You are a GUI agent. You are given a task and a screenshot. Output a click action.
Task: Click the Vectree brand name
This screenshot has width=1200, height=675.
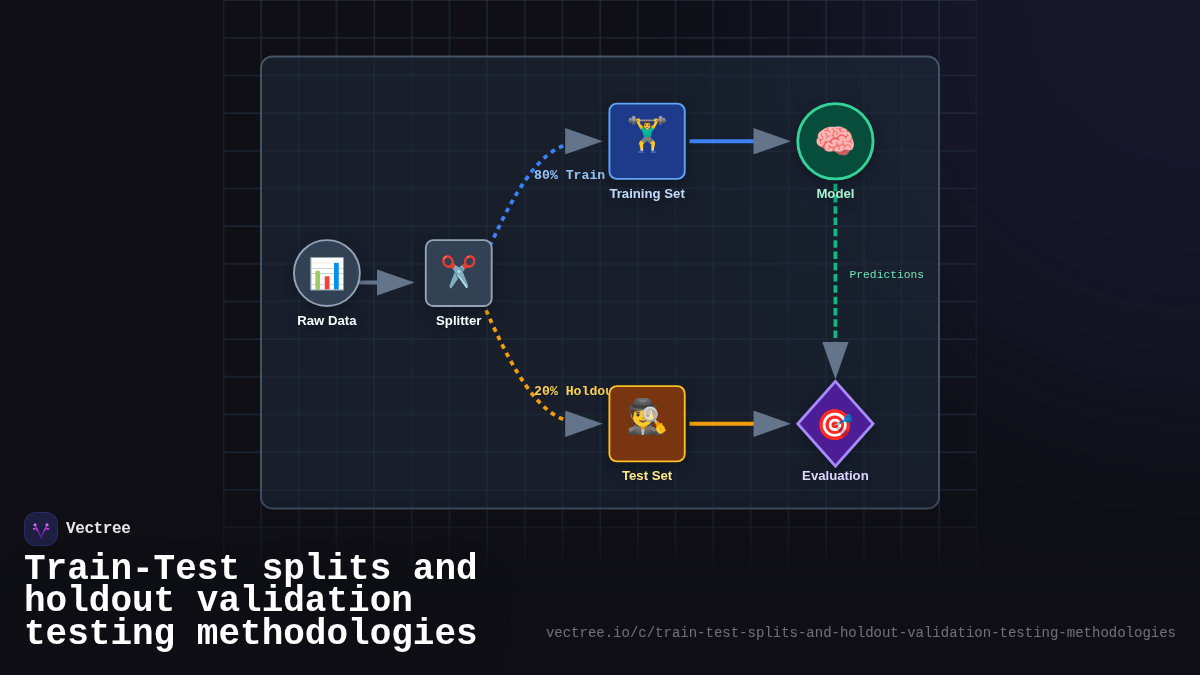[x=98, y=529]
